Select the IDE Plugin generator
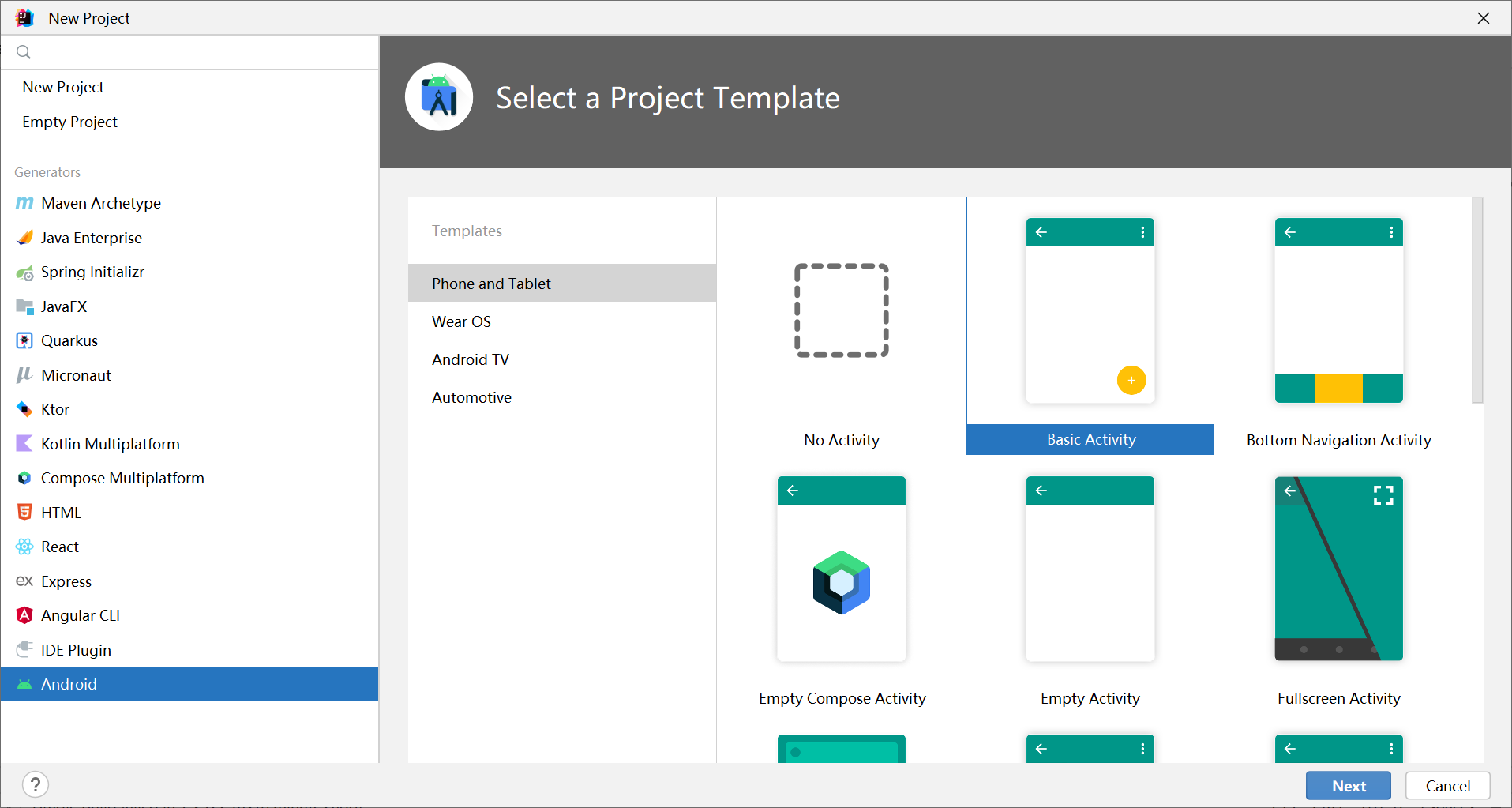Image resolution: width=1512 pixels, height=808 pixels. (189, 649)
